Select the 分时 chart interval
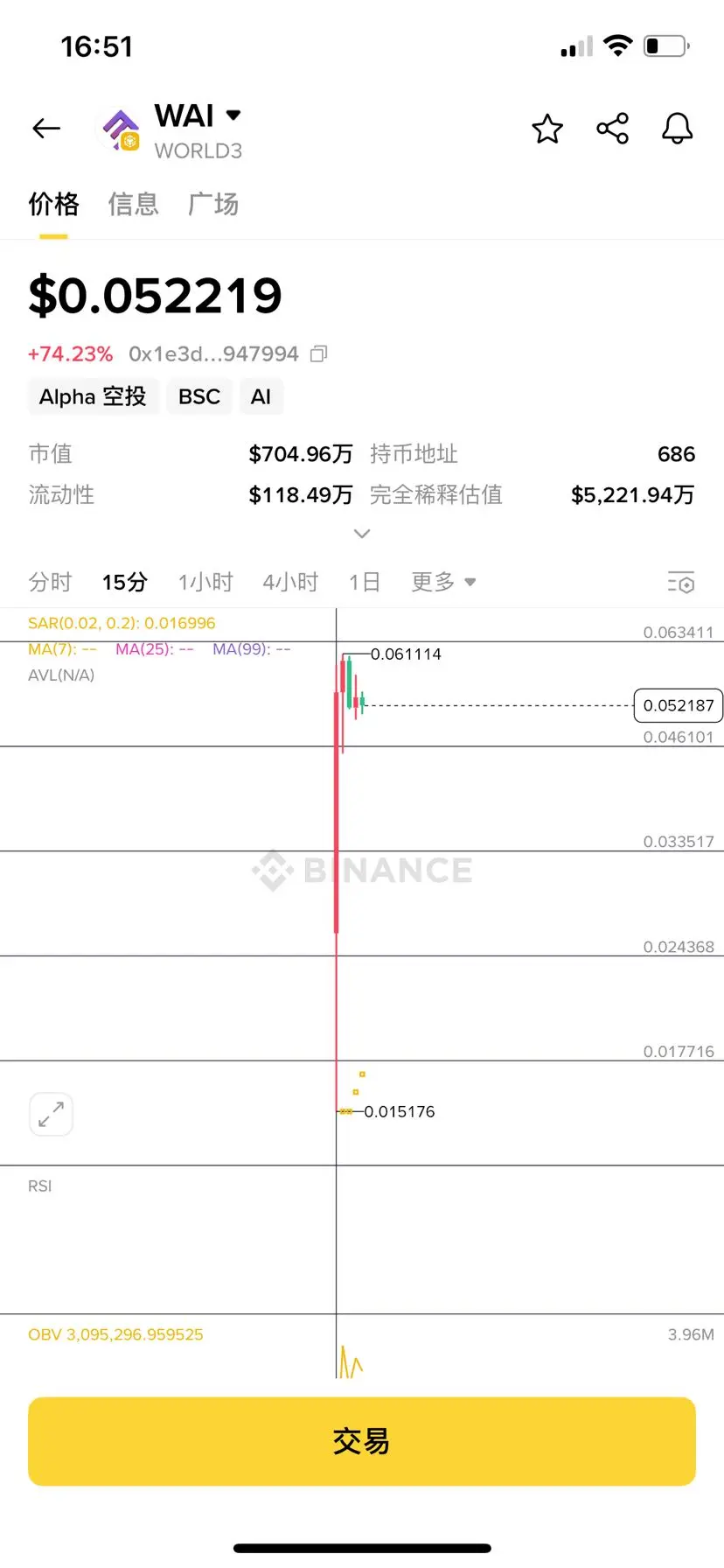Viewport: 724px width, 1568px height. 50,582
